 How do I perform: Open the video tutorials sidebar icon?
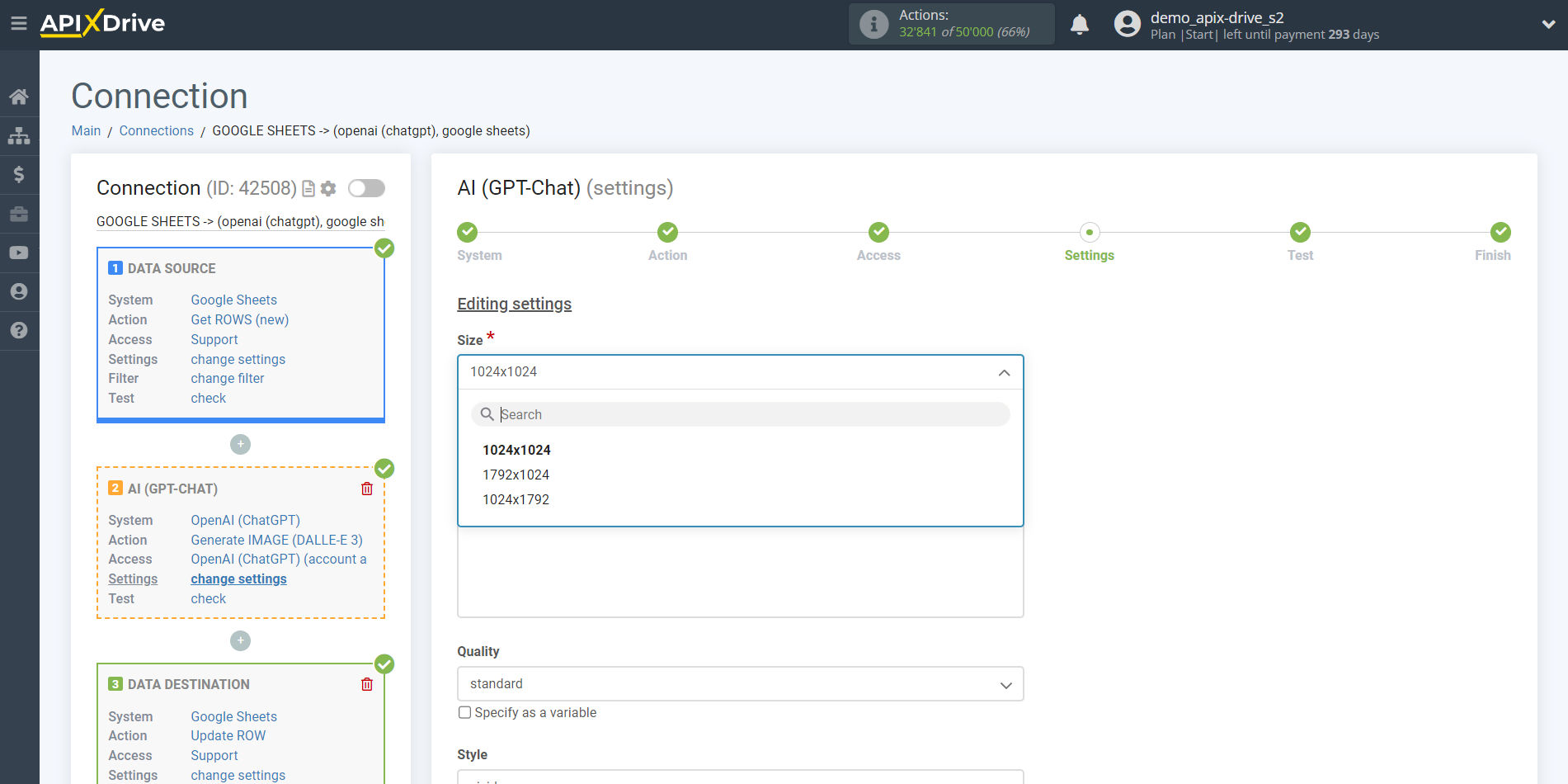(19, 253)
